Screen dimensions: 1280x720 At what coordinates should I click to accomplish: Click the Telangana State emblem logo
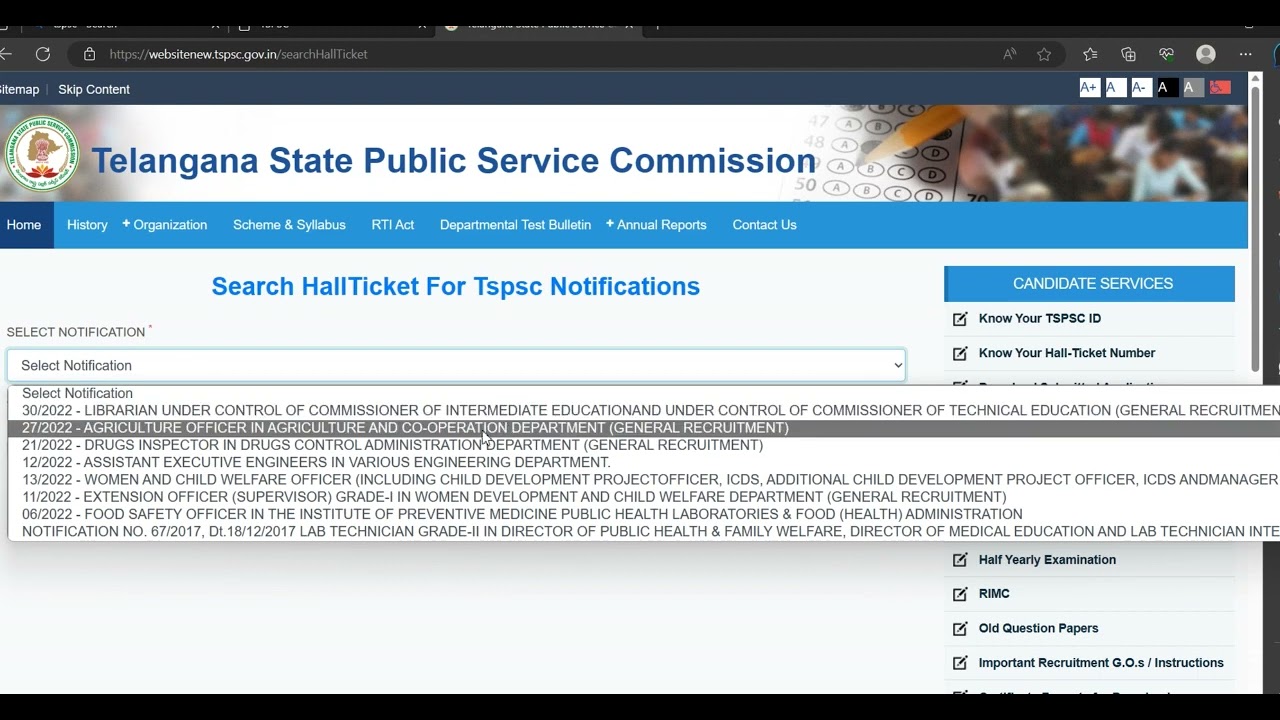tap(41, 153)
